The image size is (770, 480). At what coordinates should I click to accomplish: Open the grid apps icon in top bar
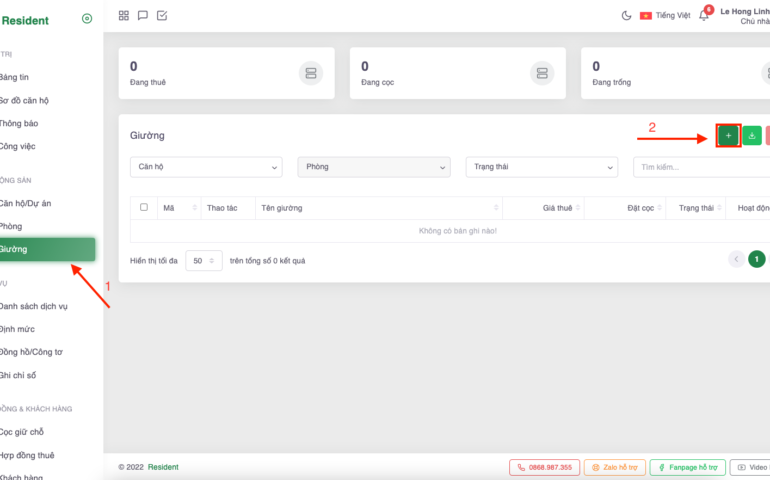124,15
